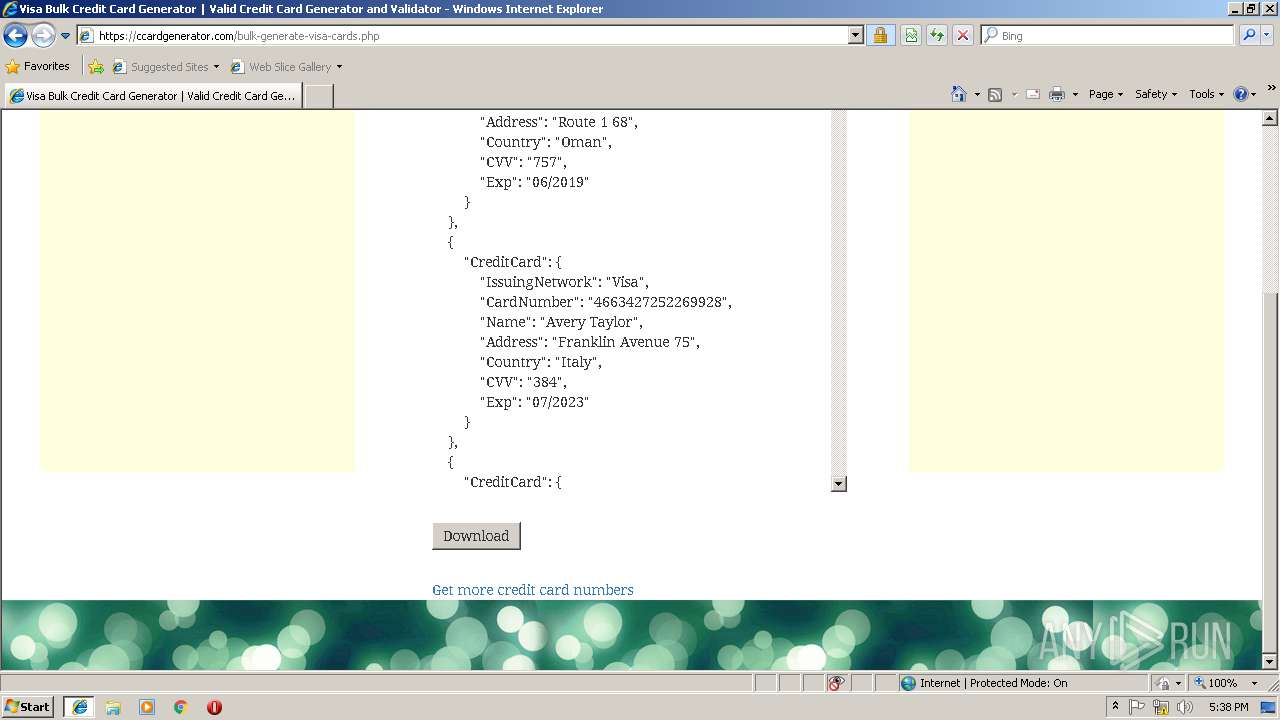The width and height of the screenshot is (1280, 720).
Task: Click the Stop loading X icon
Action: [x=963, y=36]
